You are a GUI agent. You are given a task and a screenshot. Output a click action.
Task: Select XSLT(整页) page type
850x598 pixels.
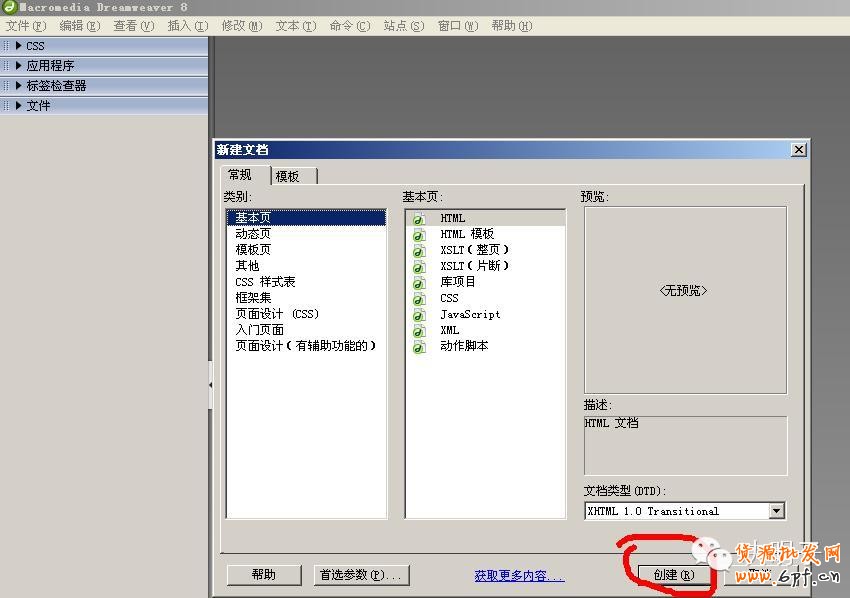(485, 250)
